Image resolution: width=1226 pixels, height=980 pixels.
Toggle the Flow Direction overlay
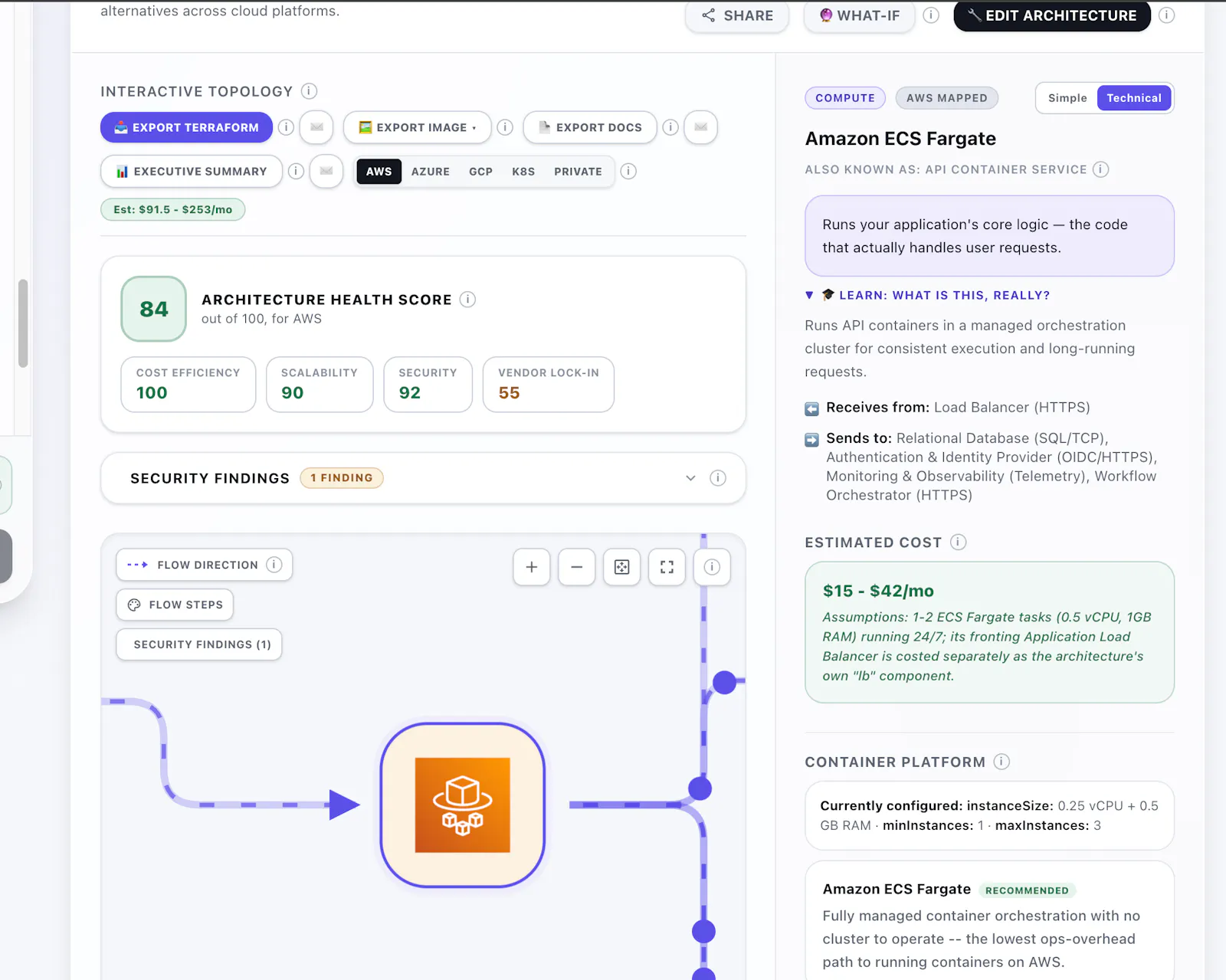(x=204, y=565)
